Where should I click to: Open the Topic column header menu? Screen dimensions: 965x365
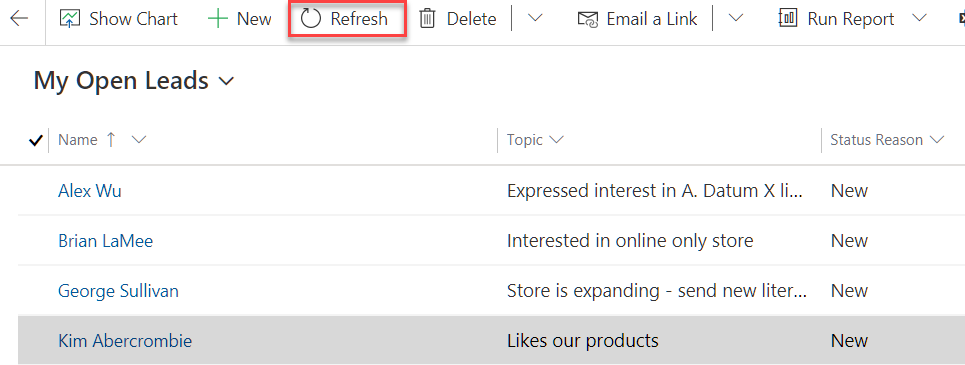(535, 140)
